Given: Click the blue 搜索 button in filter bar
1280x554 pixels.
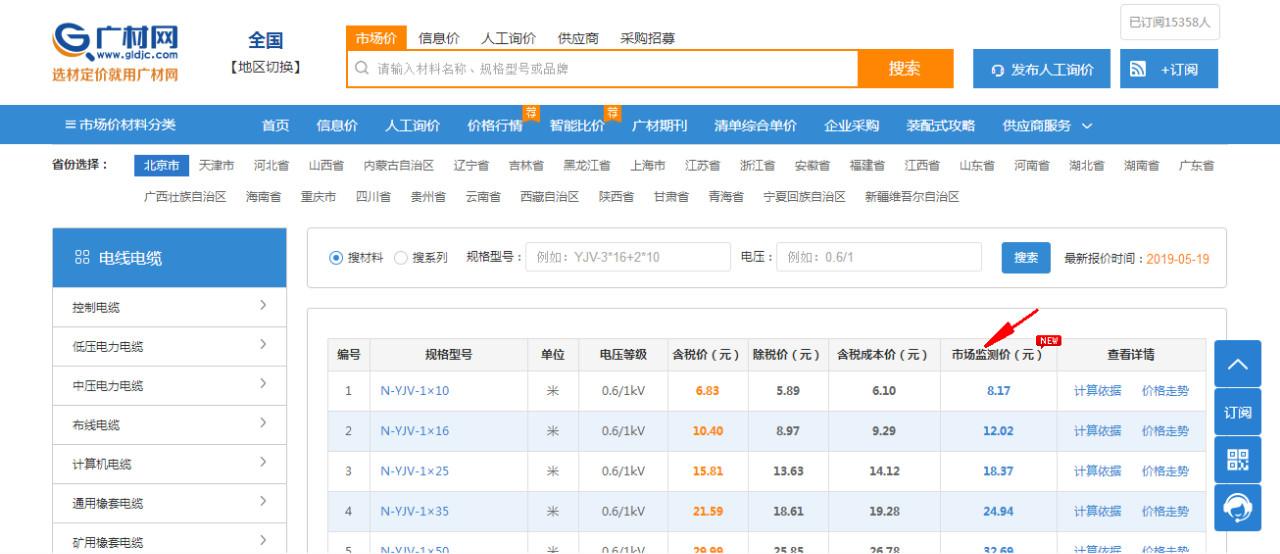Looking at the screenshot, I should [x=1026, y=257].
